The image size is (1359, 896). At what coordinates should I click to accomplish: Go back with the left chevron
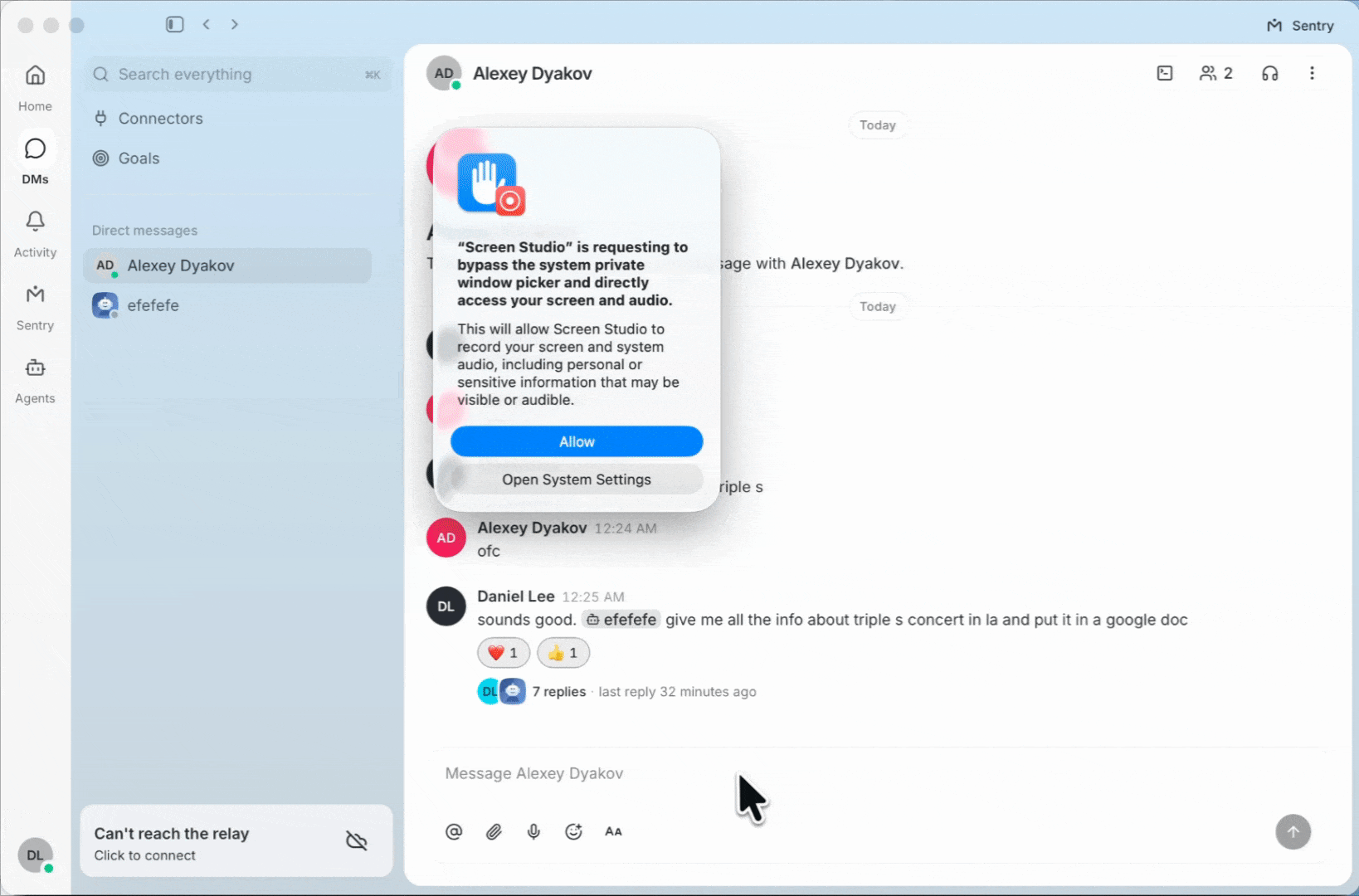pyautogui.click(x=207, y=24)
